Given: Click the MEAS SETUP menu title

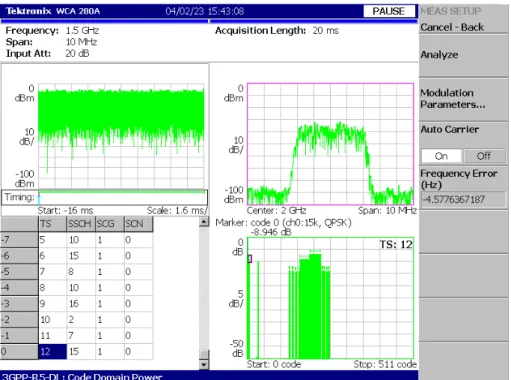Looking at the screenshot, I should 450,11.
